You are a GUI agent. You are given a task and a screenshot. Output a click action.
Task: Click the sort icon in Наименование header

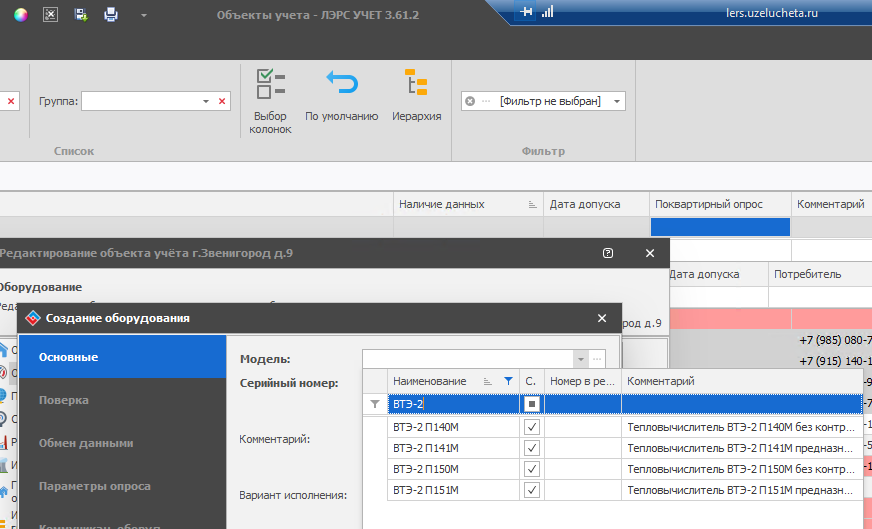[488, 382]
